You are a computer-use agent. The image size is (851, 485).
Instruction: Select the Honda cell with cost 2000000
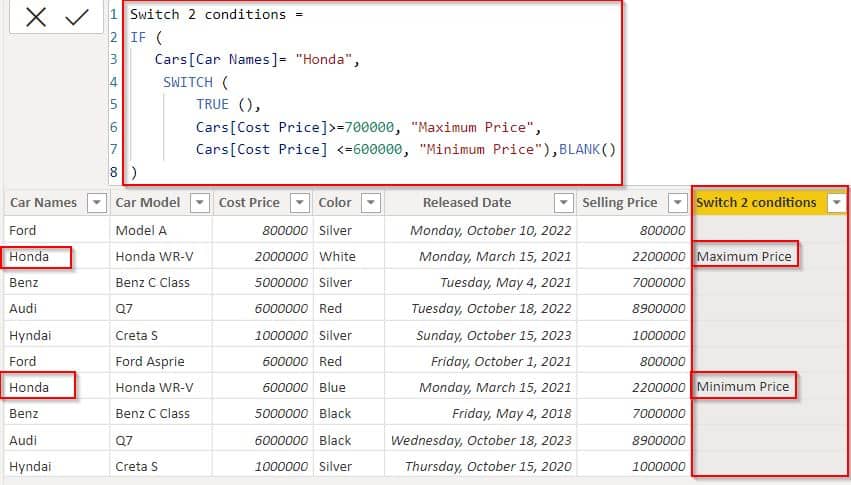point(29,256)
